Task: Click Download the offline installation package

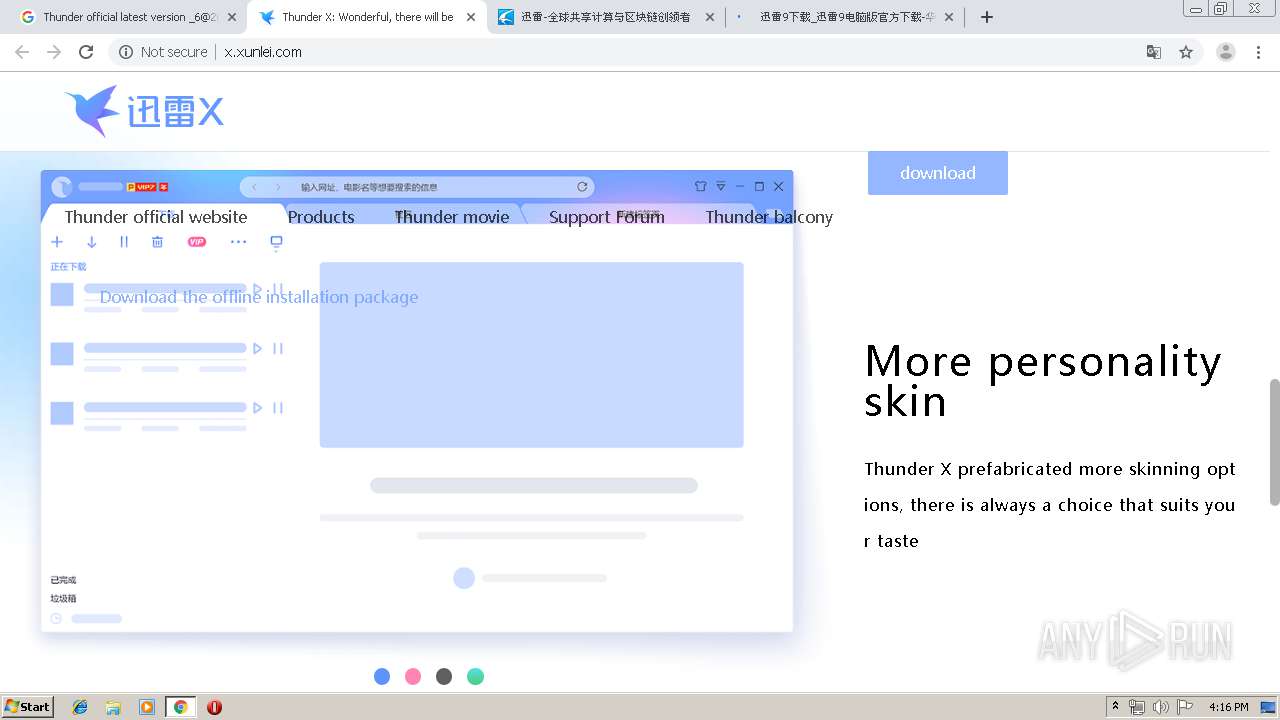Action: pyautogui.click(x=259, y=297)
